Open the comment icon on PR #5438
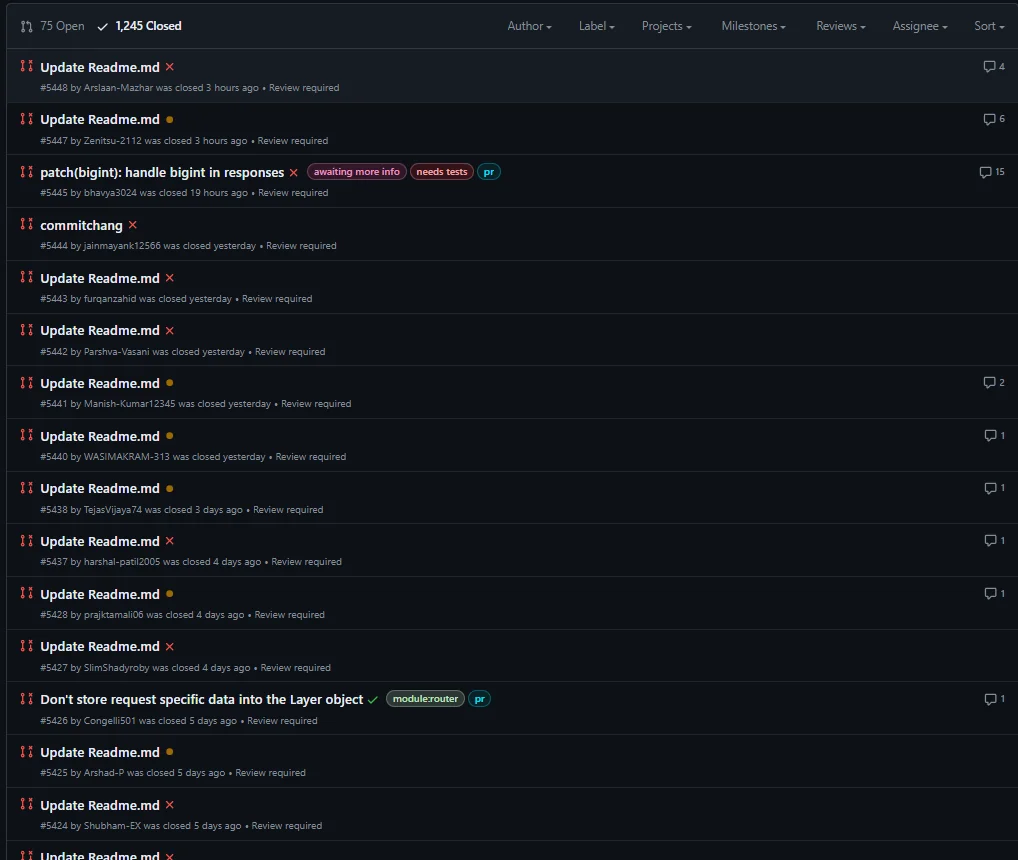 coord(995,488)
